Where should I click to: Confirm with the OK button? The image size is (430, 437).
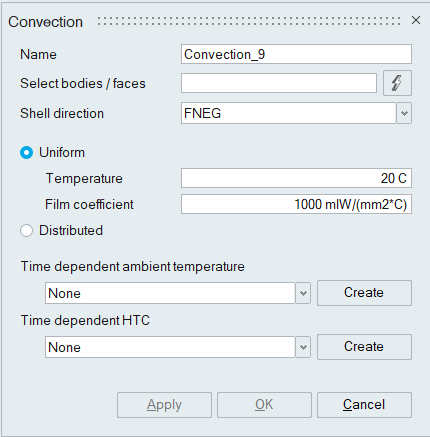[x=264, y=405]
